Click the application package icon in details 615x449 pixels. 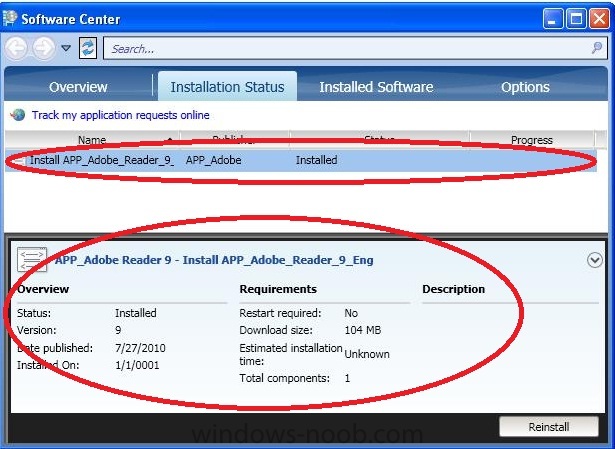(32, 259)
